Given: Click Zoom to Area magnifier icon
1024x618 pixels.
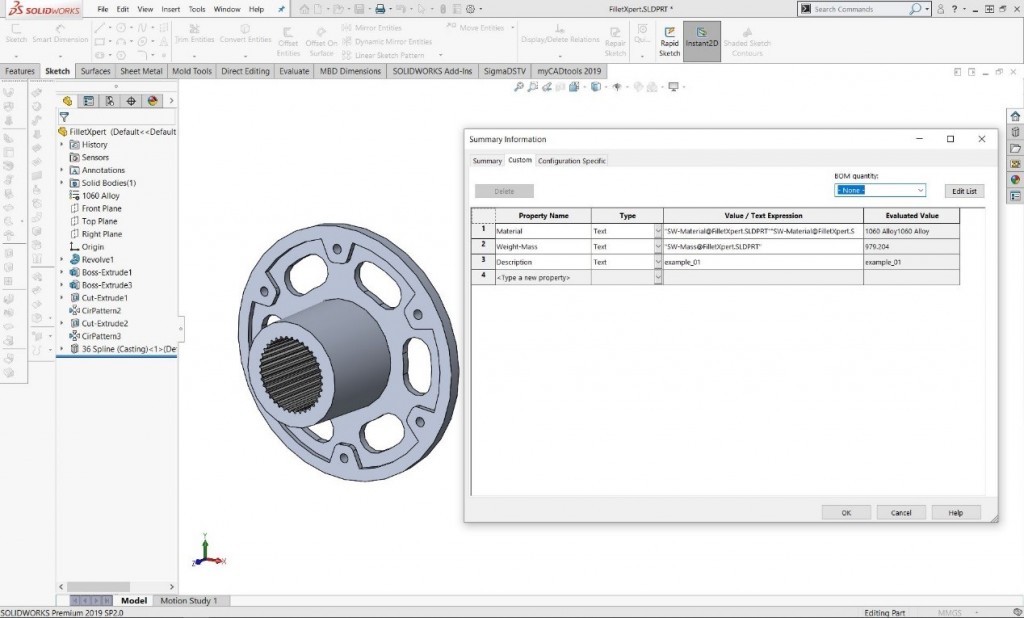Looking at the screenshot, I should (533, 86).
